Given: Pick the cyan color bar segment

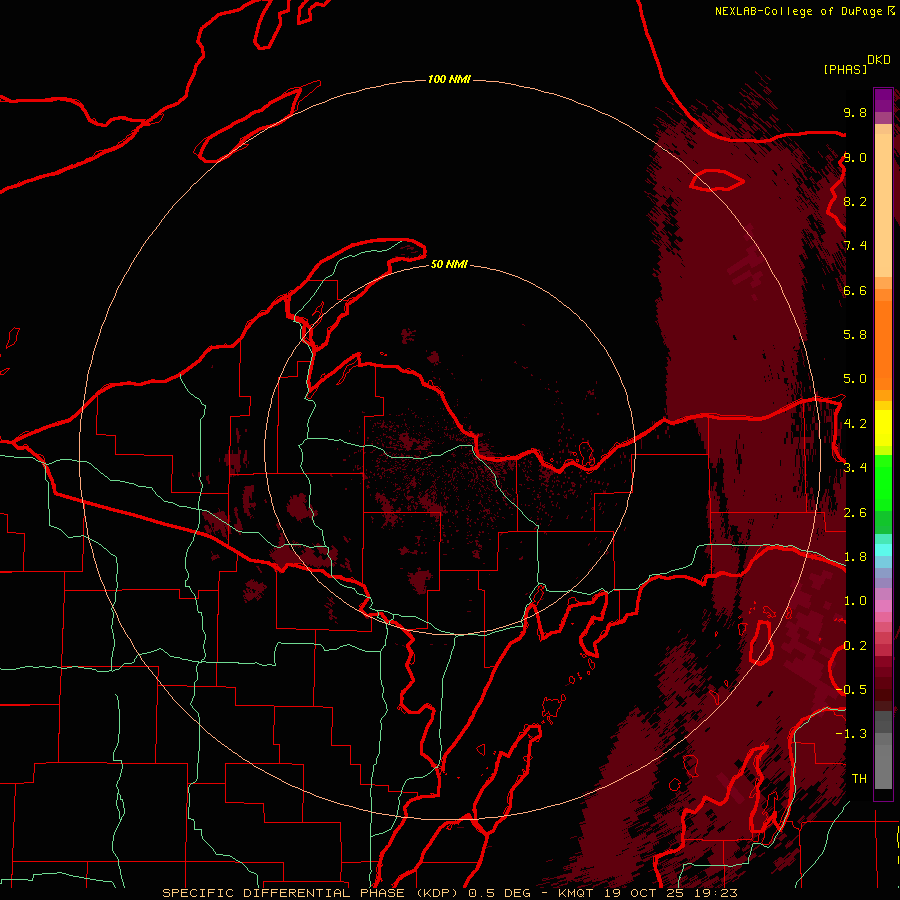Looking at the screenshot, I should pos(883,550).
